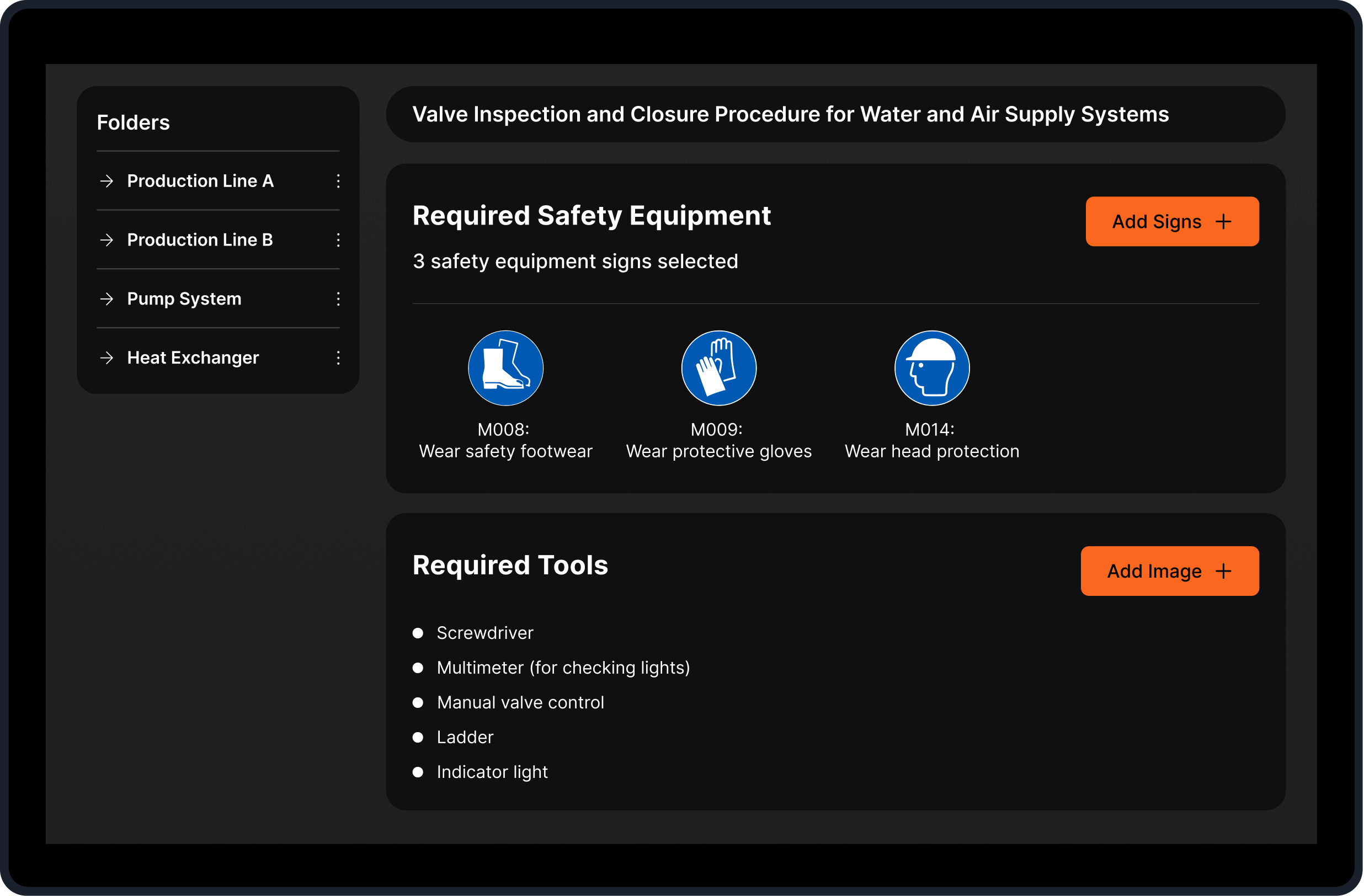Click the plus icon on Add Image

(x=1223, y=571)
